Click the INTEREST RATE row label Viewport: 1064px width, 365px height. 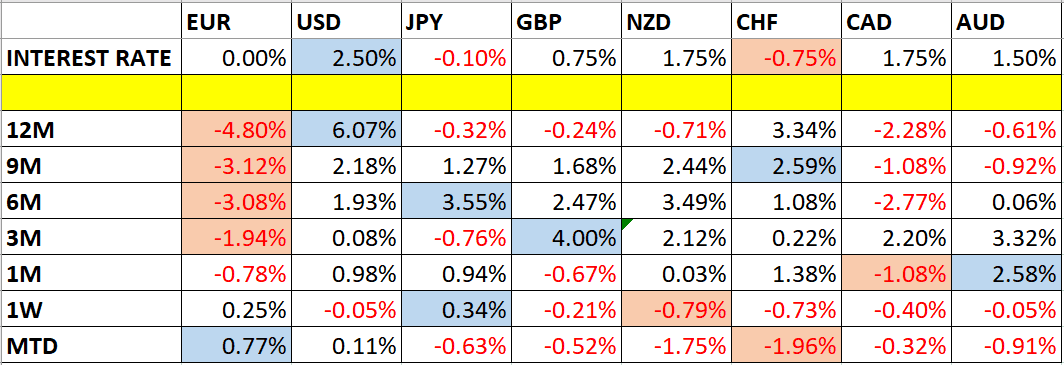90,58
